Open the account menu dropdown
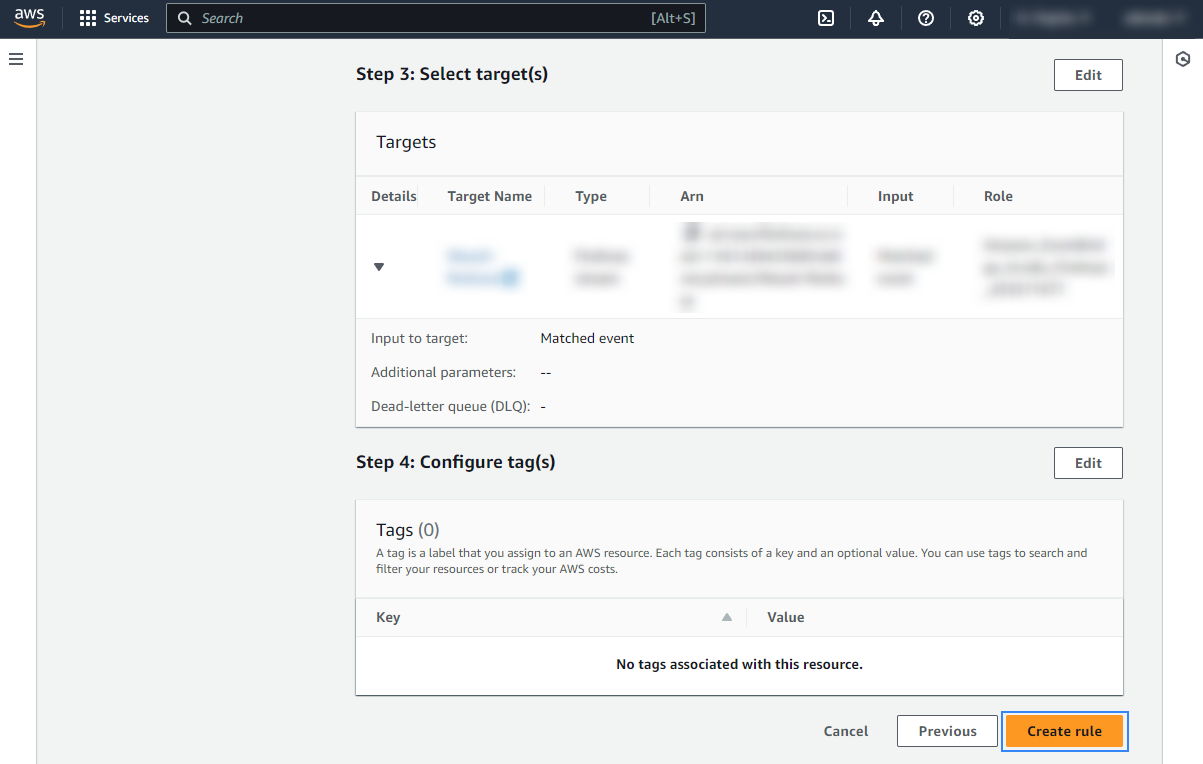This screenshot has height=764, width=1203. coord(1150,18)
